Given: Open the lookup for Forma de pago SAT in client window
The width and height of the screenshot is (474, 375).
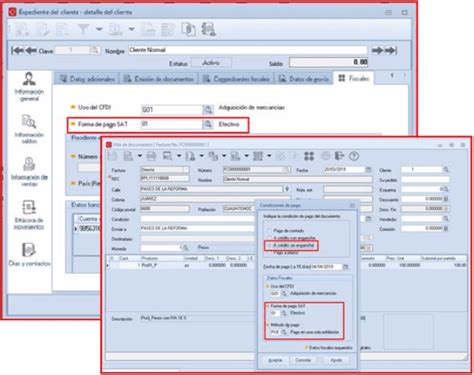Looking at the screenshot, I should [207, 124].
